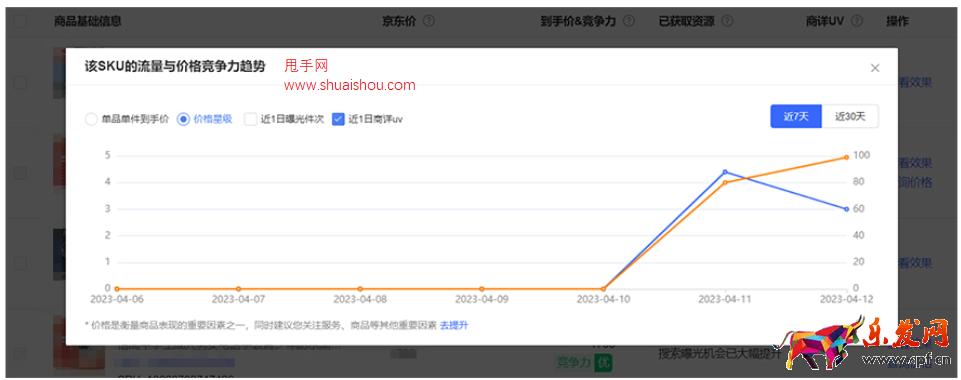Screen dimensions: 961x380
Task: Click help icon next to 商详UV
Action: click(857, 21)
